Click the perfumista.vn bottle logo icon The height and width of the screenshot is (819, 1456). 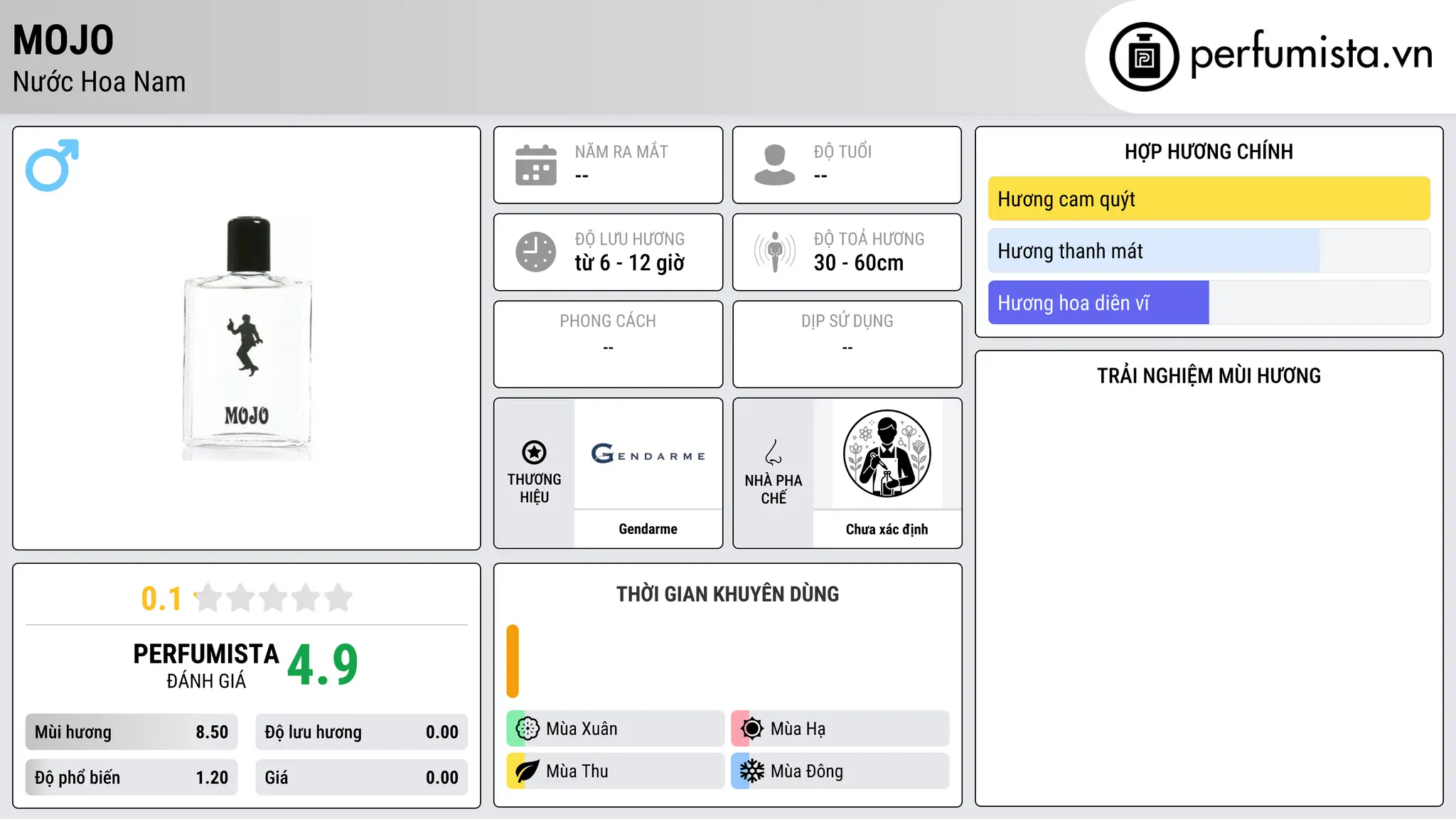pyautogui.click(x=1144, y=57)
